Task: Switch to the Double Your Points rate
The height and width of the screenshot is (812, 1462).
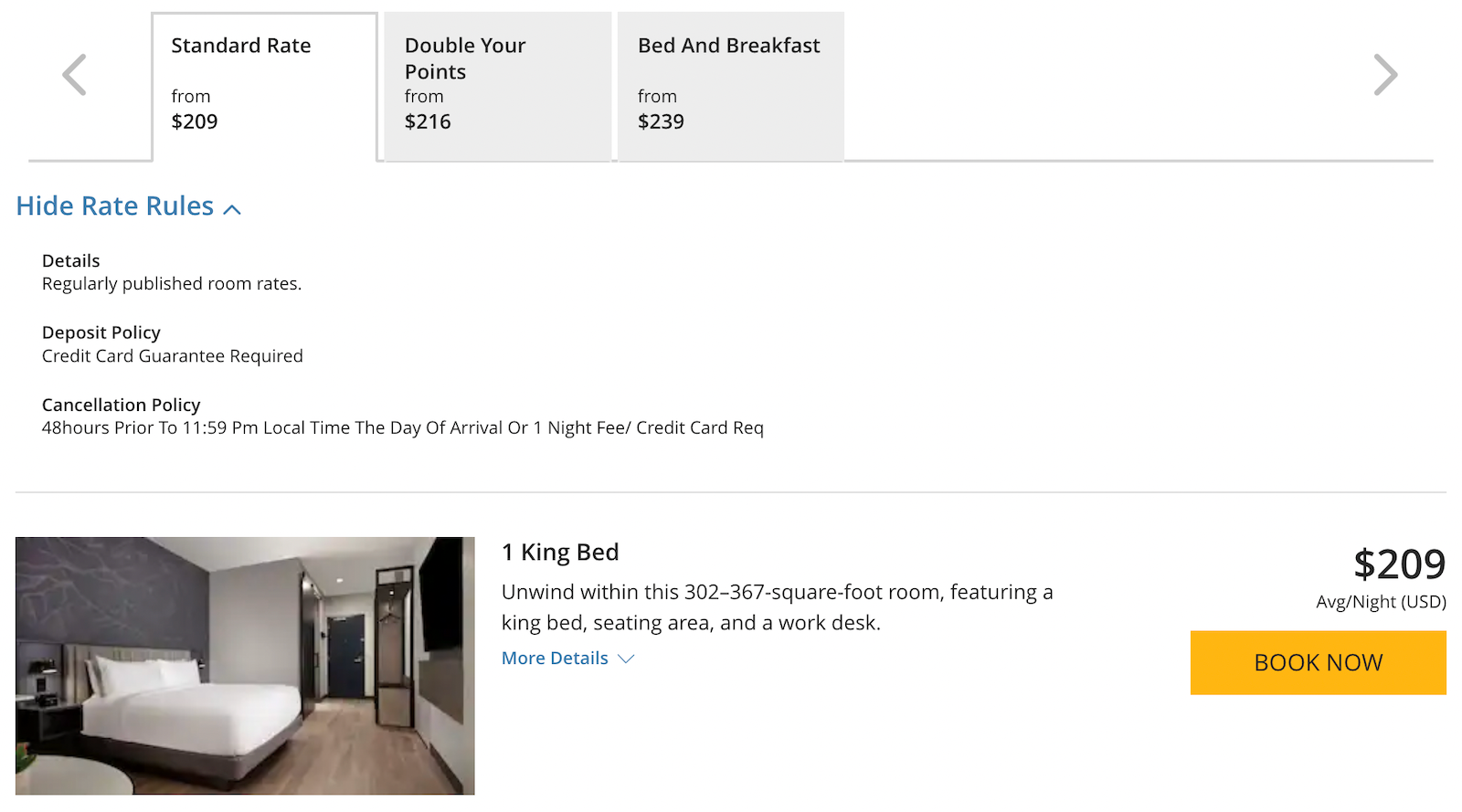Action: point(497,82)
